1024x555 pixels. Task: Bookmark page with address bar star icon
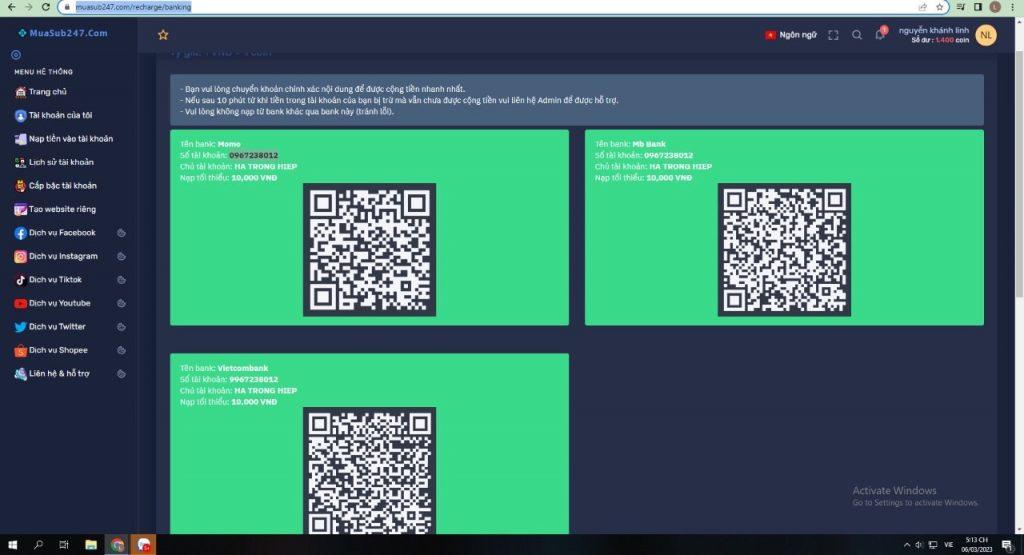(x=940, y=7)
